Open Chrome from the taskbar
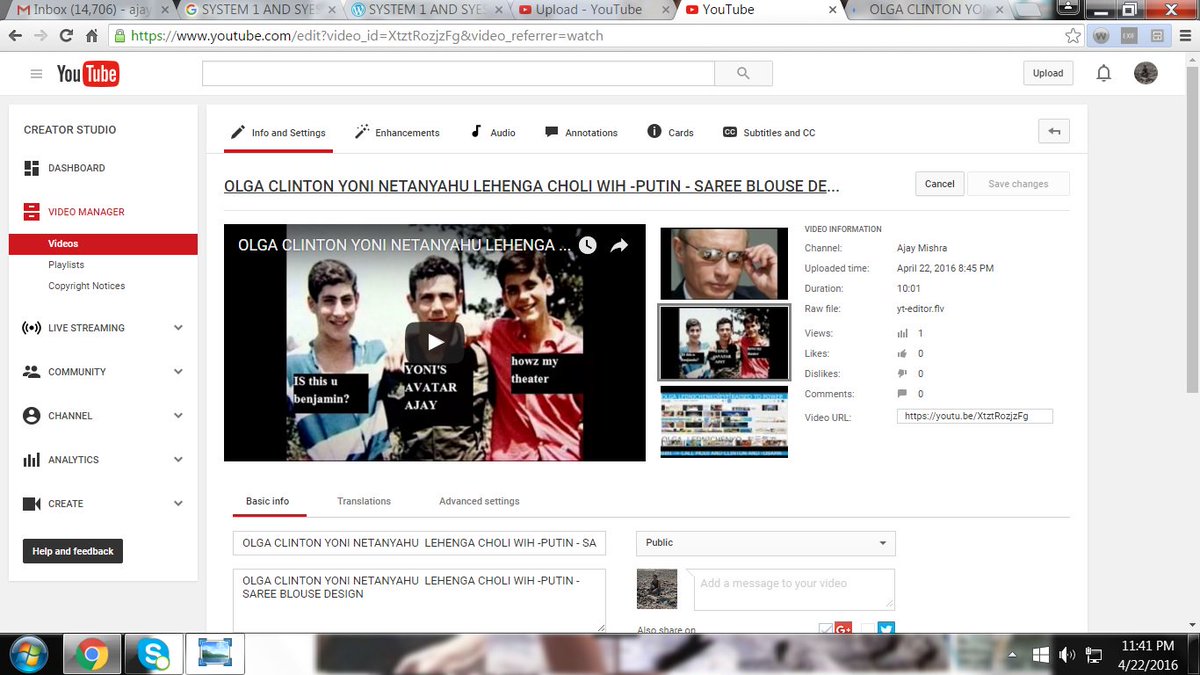Viewport: 1200px width, 675px height. (91, 654)
